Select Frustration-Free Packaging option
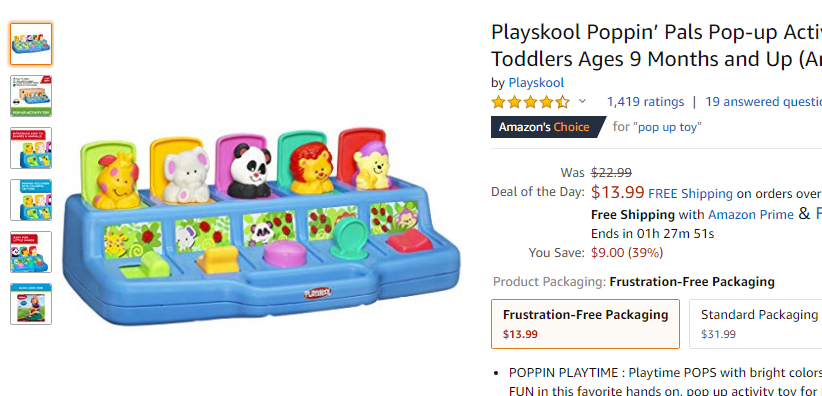 point(586,324)
